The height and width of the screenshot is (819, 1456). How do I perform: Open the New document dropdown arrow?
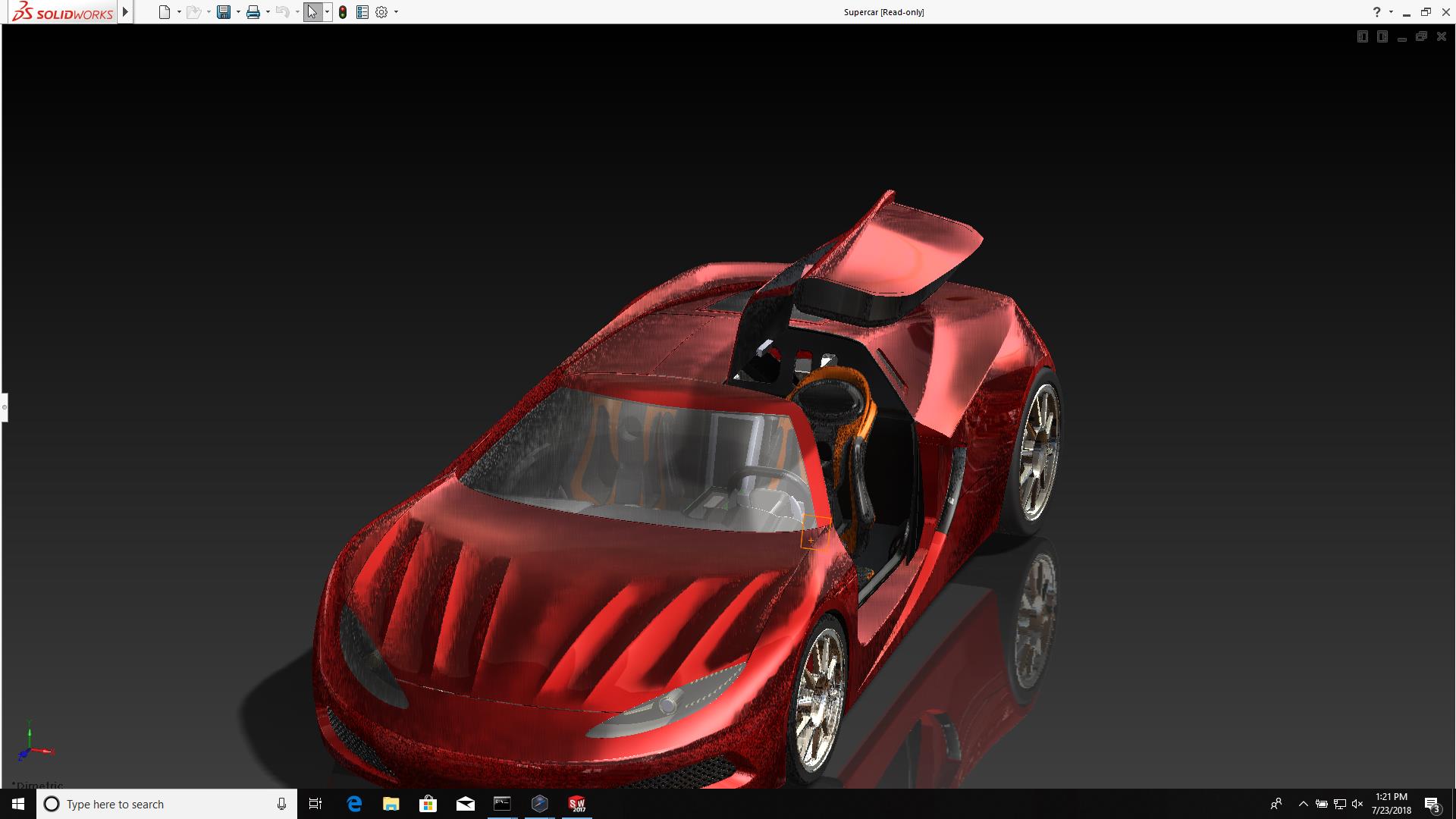coord(179,12)
